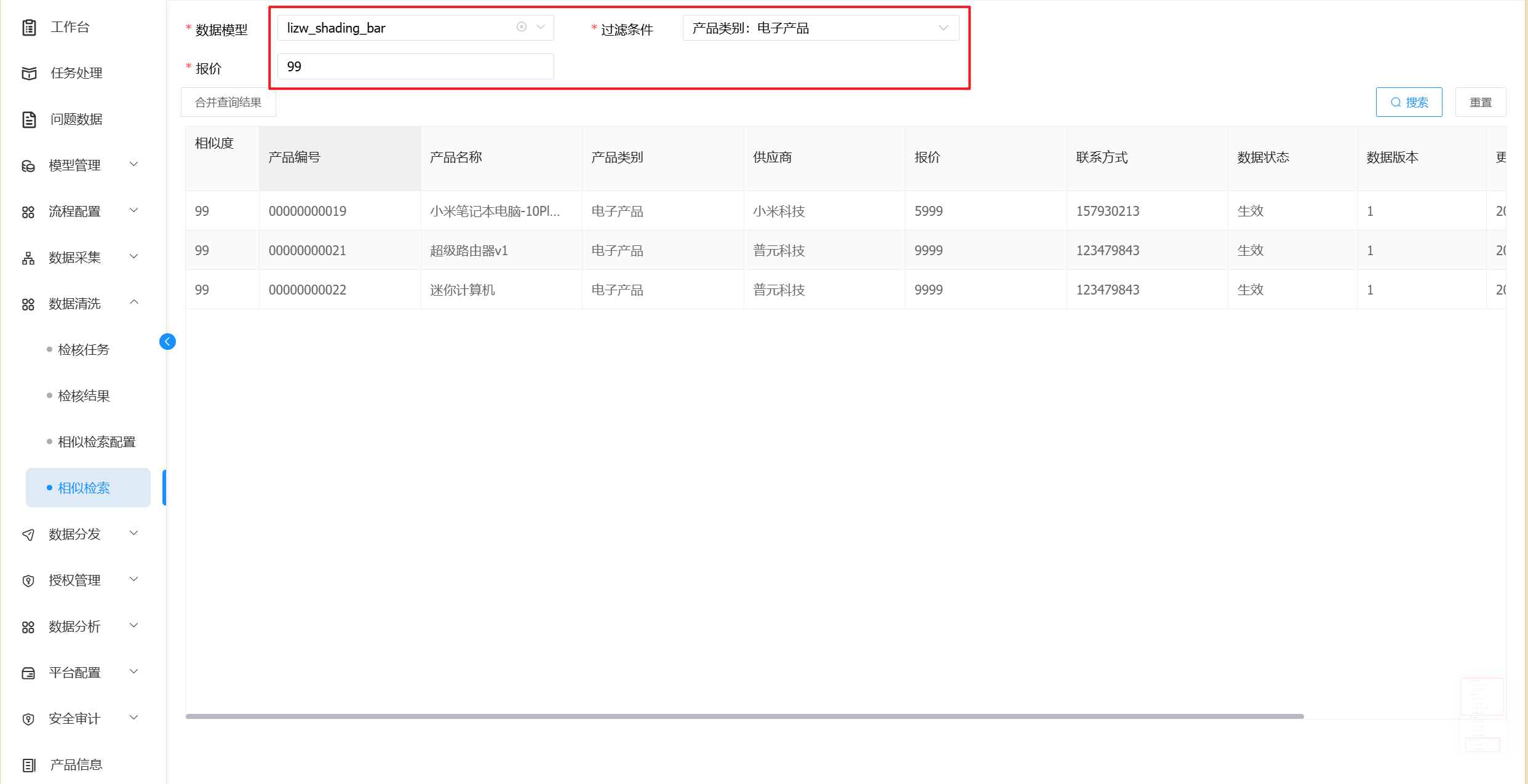The width and height of the screenshot is (1528, 784).
Task: Open the 数据模型 dropdown
Action: tap(541, 27)
